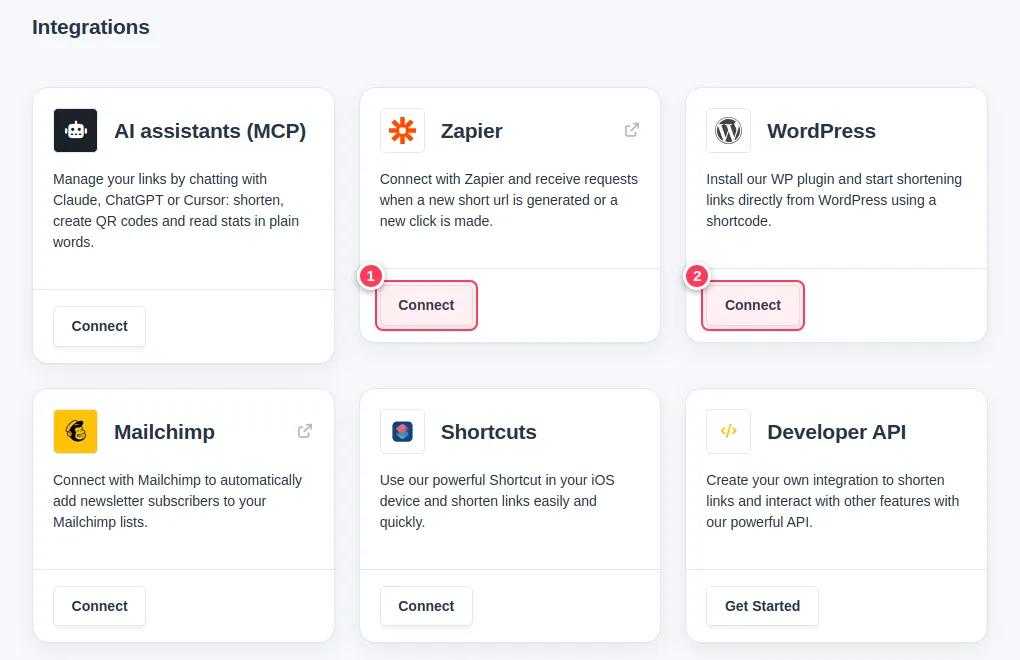Click the WordPress logo icon
1020x660 pixels.
tap(729, 131)
